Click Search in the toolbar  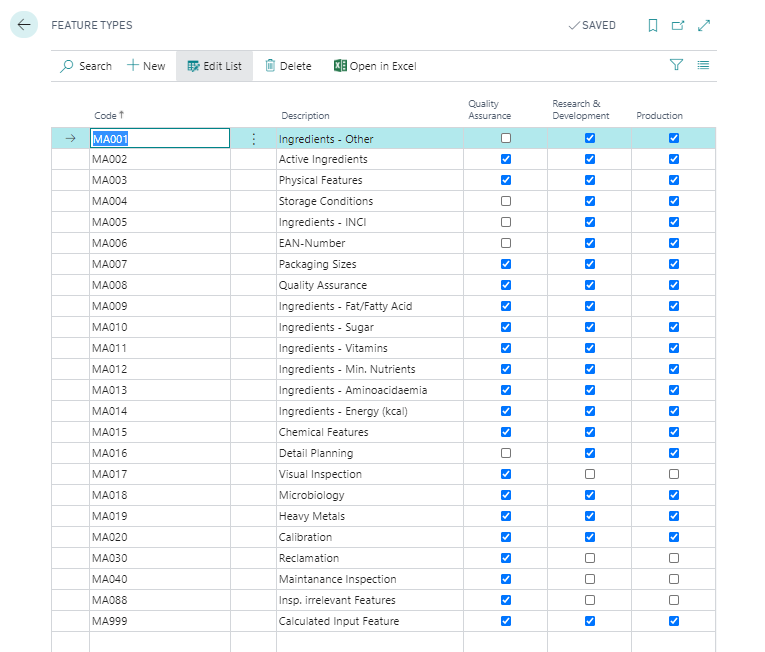pyautogui.click(x=86, y=66)
